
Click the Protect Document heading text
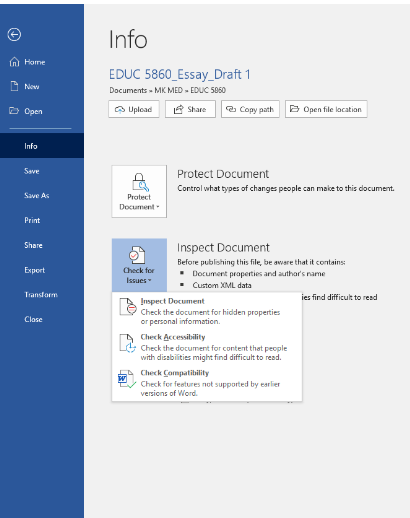coord(223,174)
